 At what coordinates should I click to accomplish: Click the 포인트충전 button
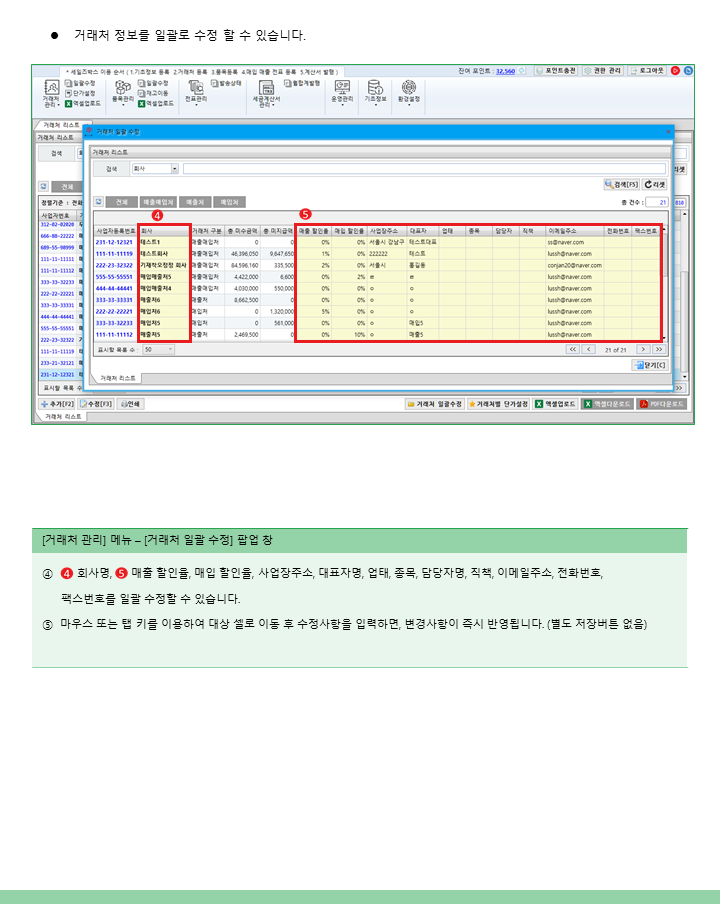coord(556,70)
